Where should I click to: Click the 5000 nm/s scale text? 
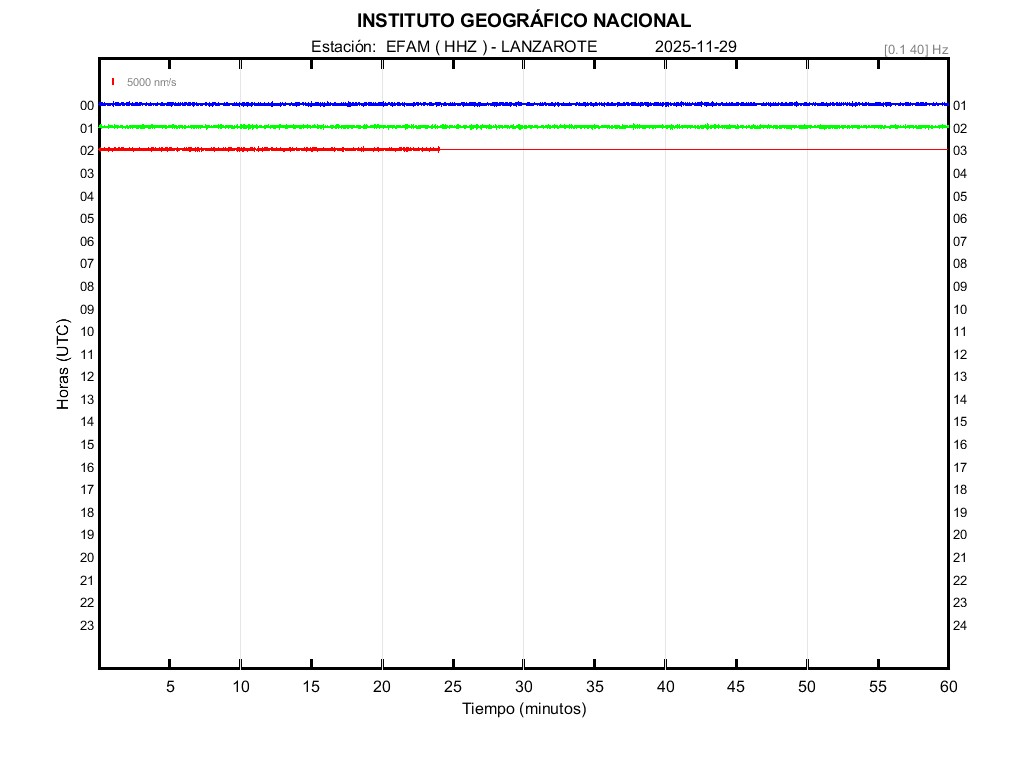tap(151, 82)
